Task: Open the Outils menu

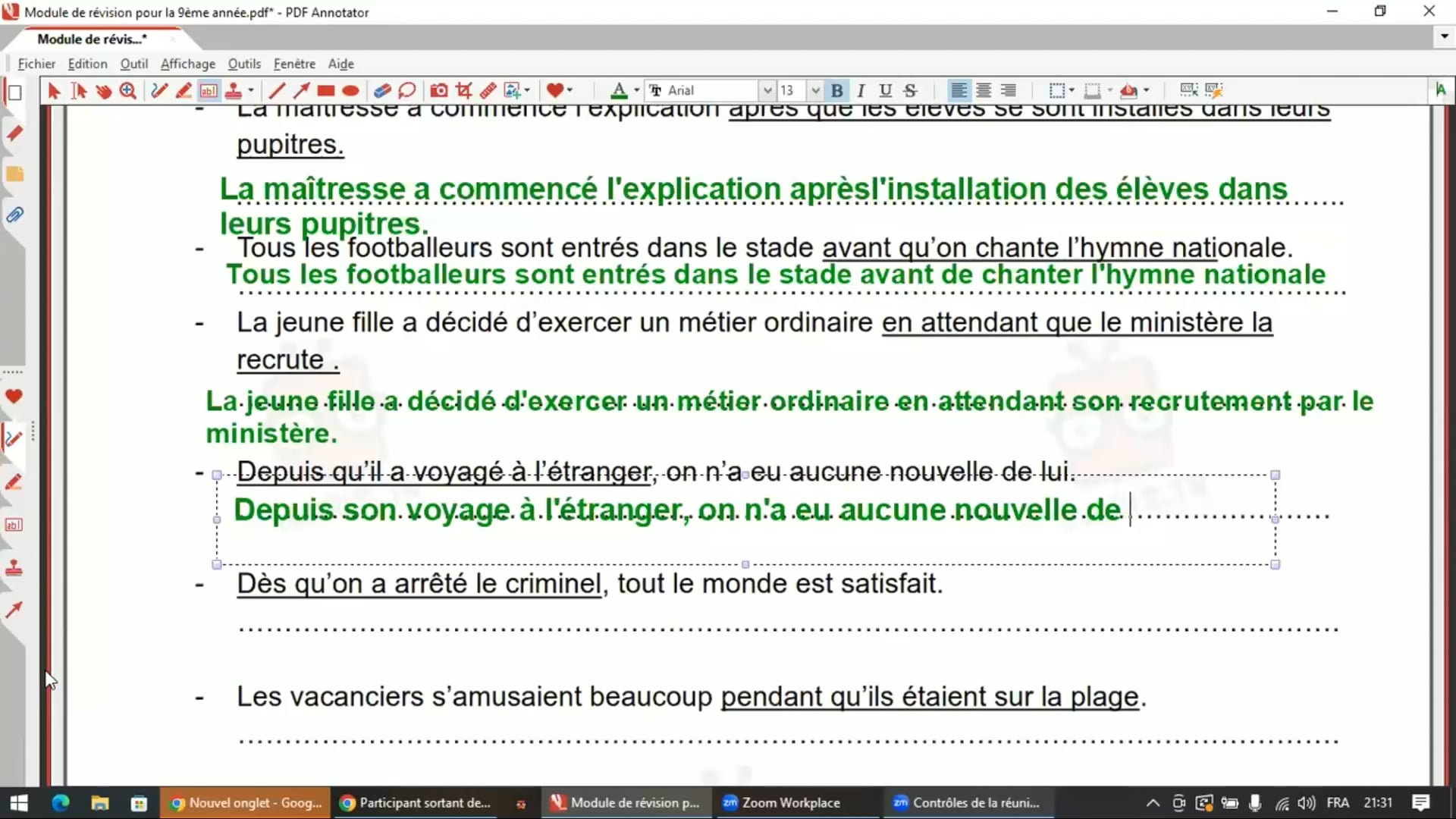Action: pyautogui.click(x=244, y=64)
